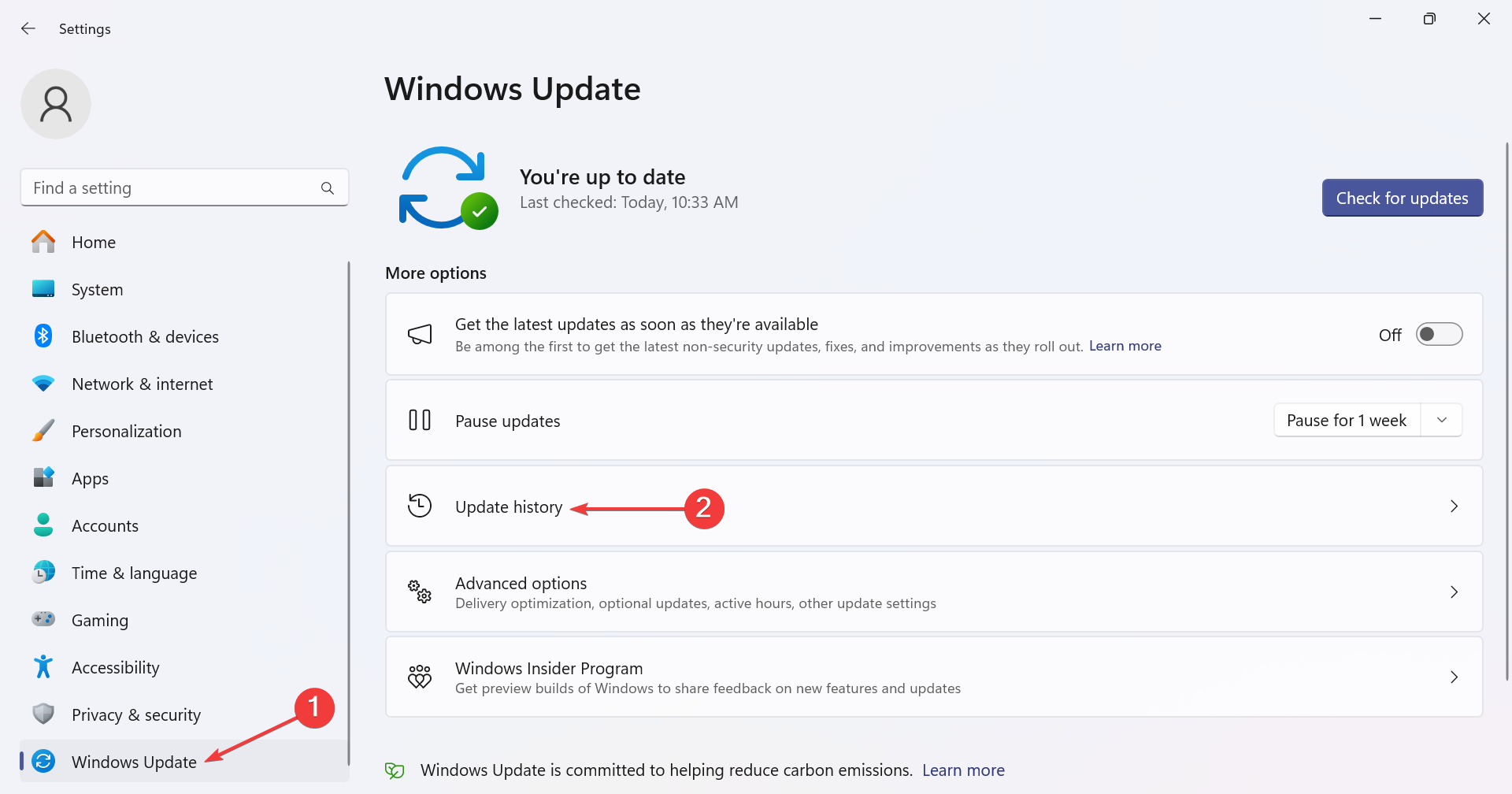The width and height of the screenshot is (1512, 794).
Task: Open Advanced options chevron
Action: (1454, 592)
